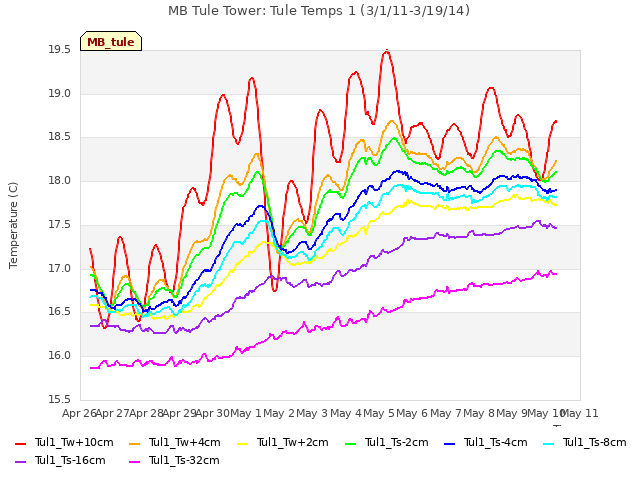Click the Apr 29 x-axis date label
This screenshot has width=640, height=480.
(179, 413)
